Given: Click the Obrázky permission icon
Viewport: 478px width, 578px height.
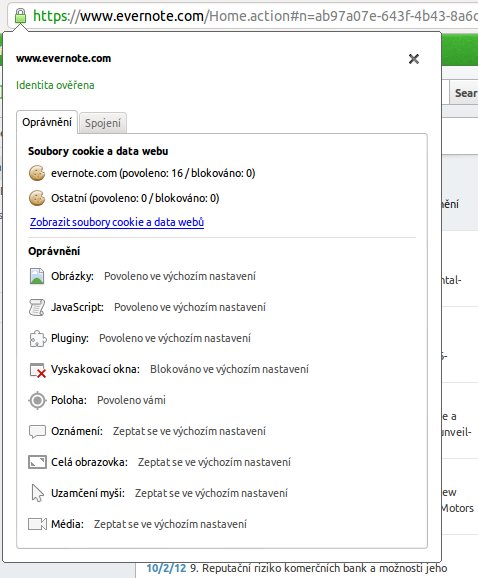Looking at the screenshot, I should 37,276.
